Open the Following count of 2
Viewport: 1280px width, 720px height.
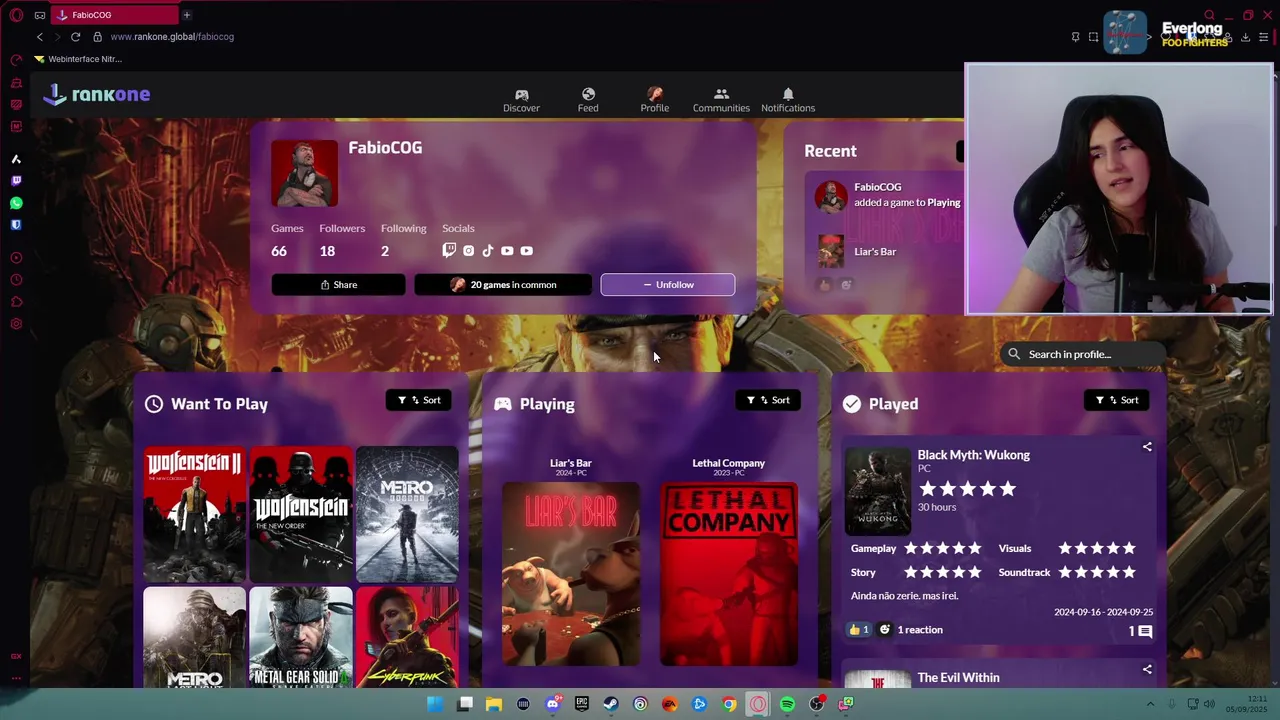[385, 251]
